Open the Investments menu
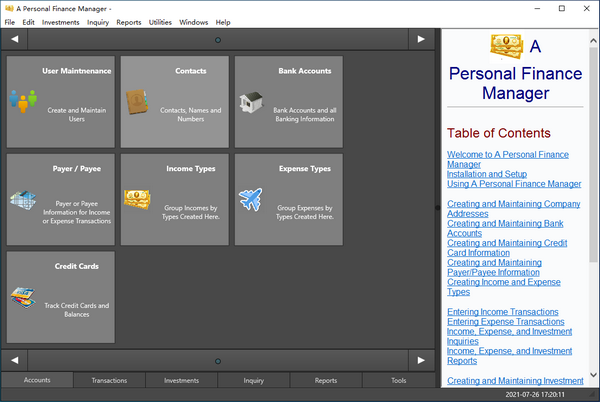Screen dimensions: 600x402 60,22
